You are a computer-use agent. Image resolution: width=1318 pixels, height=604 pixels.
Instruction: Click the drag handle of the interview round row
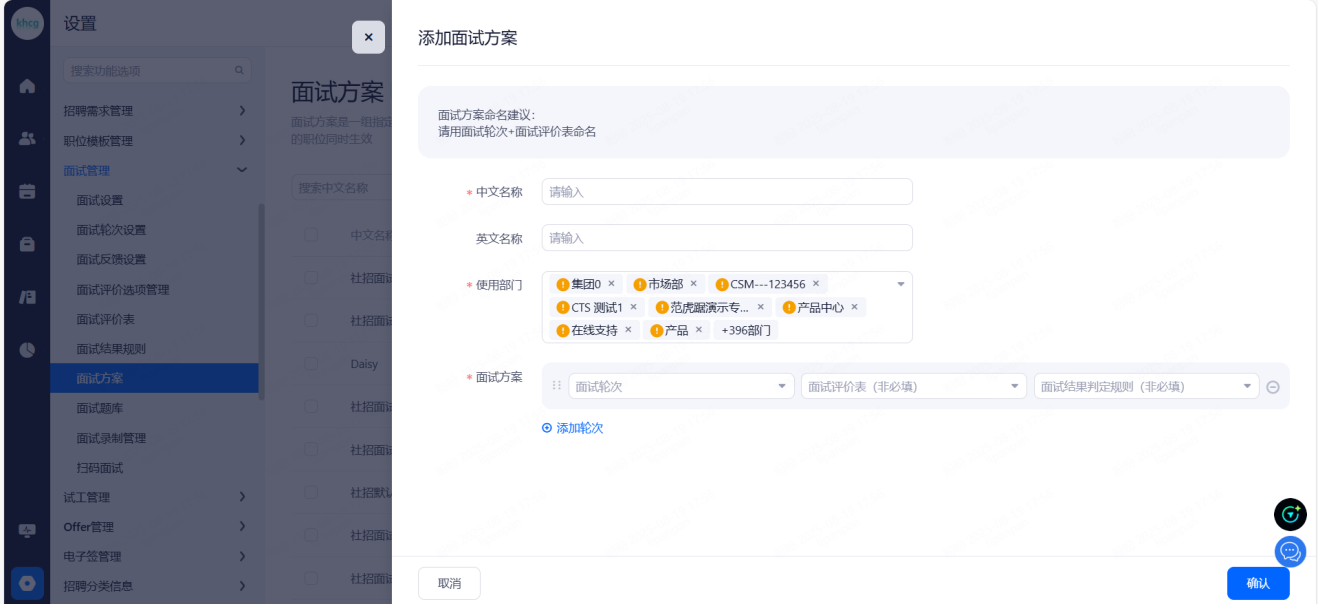point(557,386)
